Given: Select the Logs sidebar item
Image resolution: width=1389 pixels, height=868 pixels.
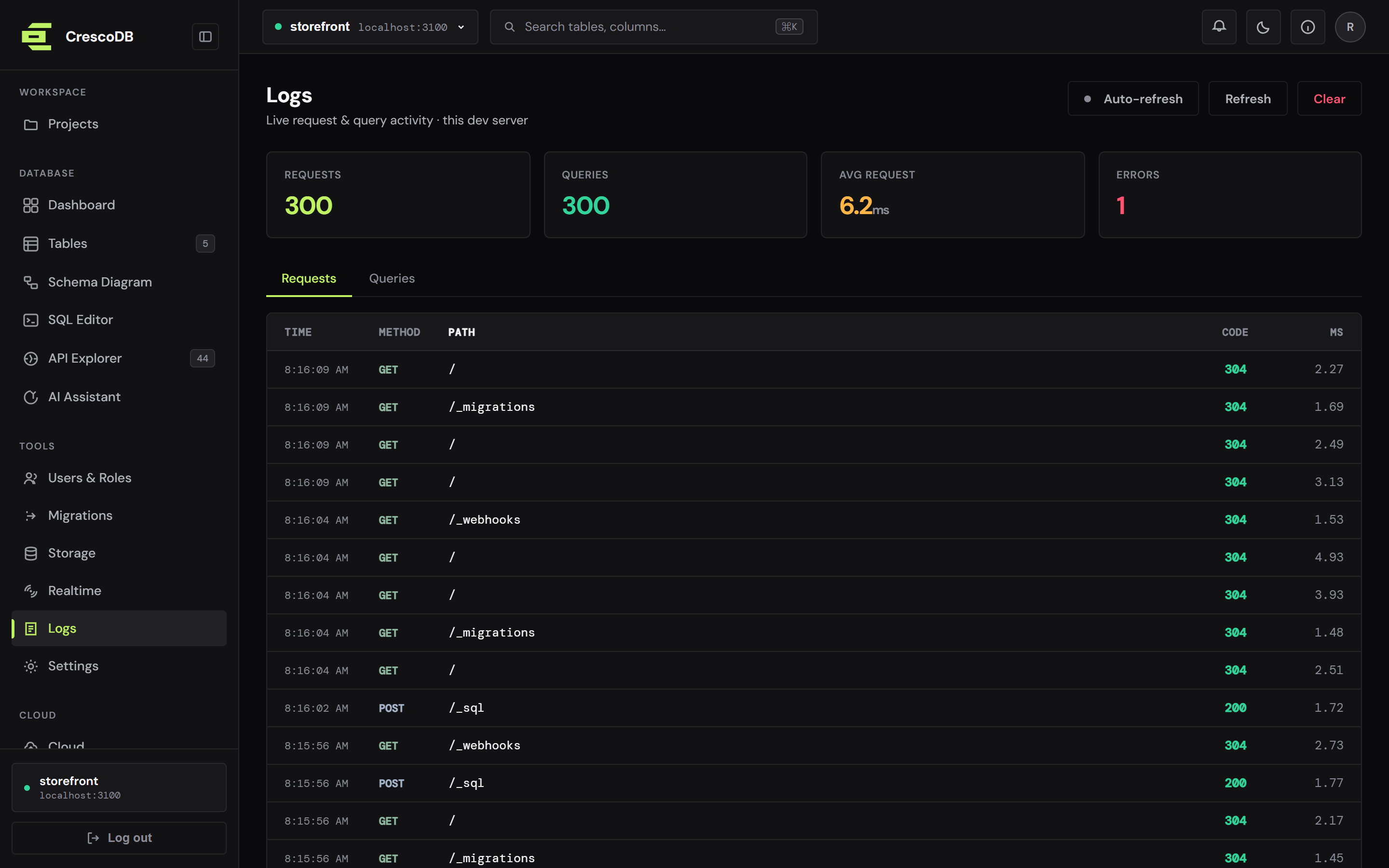Looking at the screenshot, I should [x=119, y=629].
